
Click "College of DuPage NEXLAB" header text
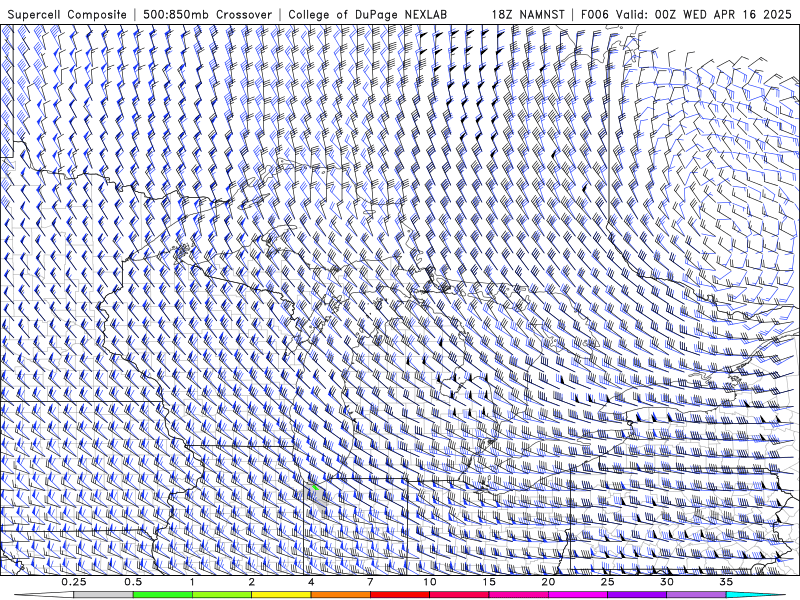367,14
